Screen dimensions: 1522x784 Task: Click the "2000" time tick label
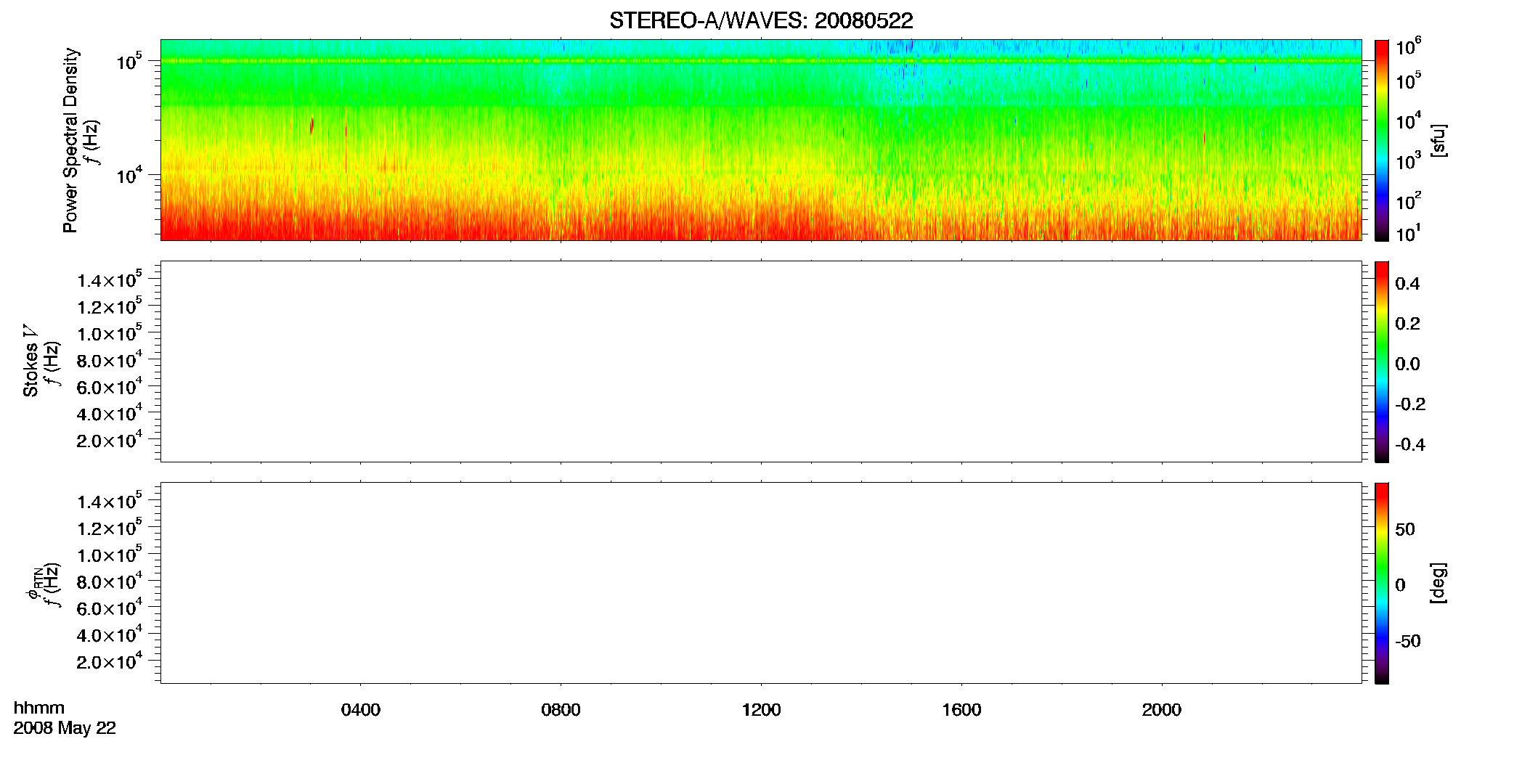coord(1162,710)
